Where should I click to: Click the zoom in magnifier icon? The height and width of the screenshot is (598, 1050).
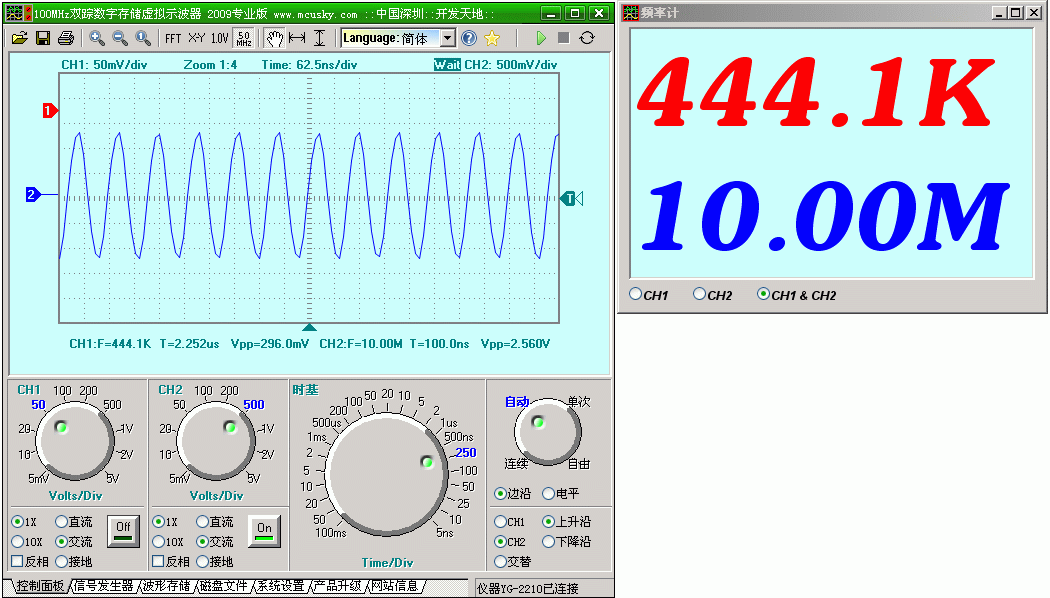click(x=97, y=38)
